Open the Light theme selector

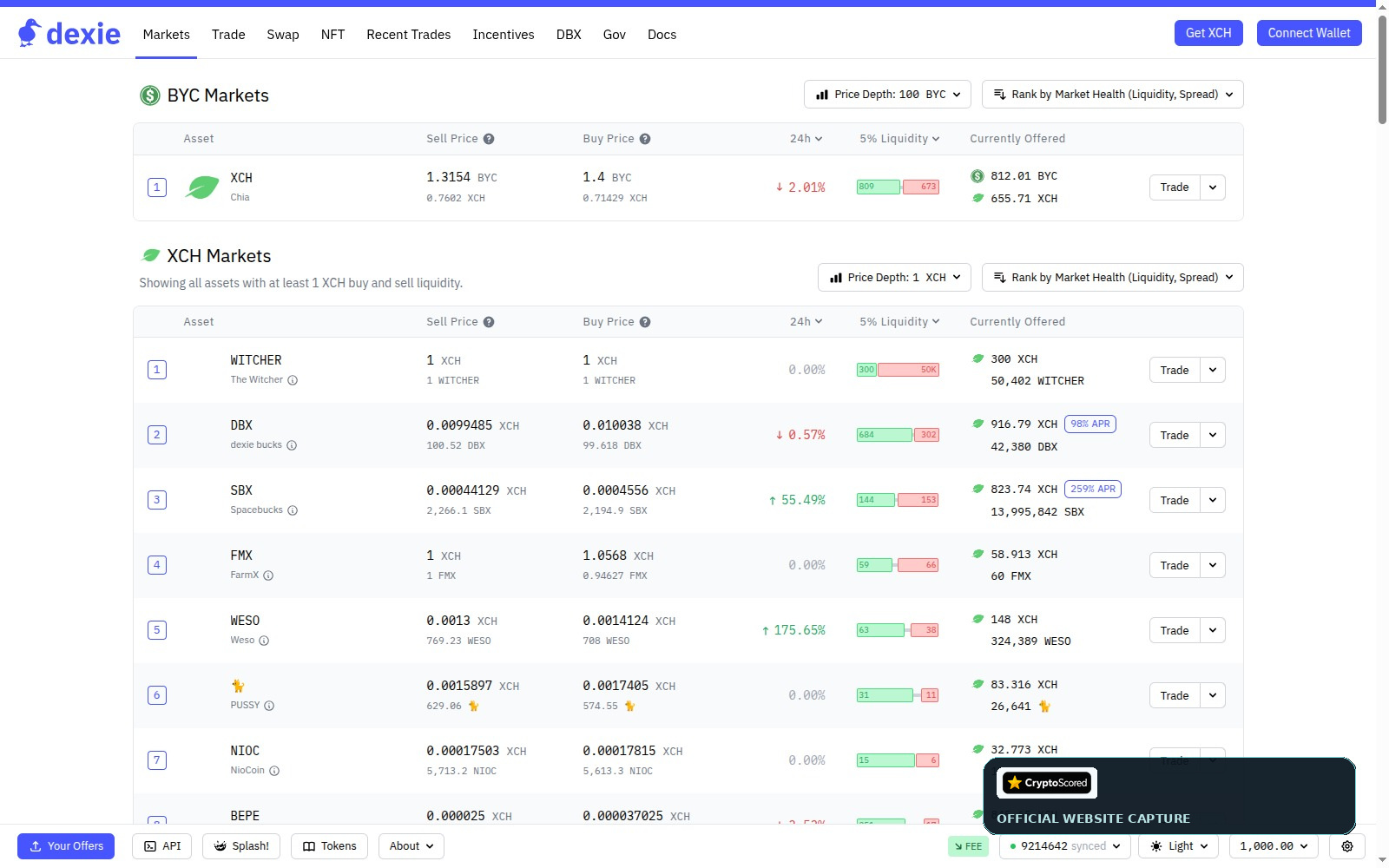click(1179, 846)
